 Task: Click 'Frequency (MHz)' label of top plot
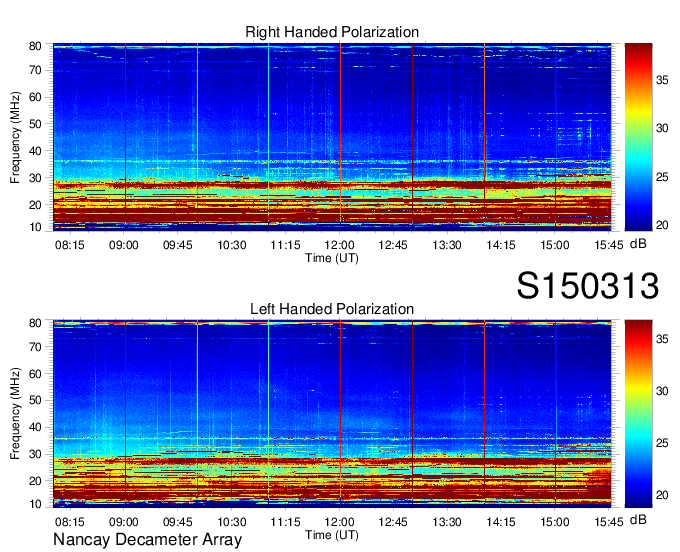click(15, 137)
